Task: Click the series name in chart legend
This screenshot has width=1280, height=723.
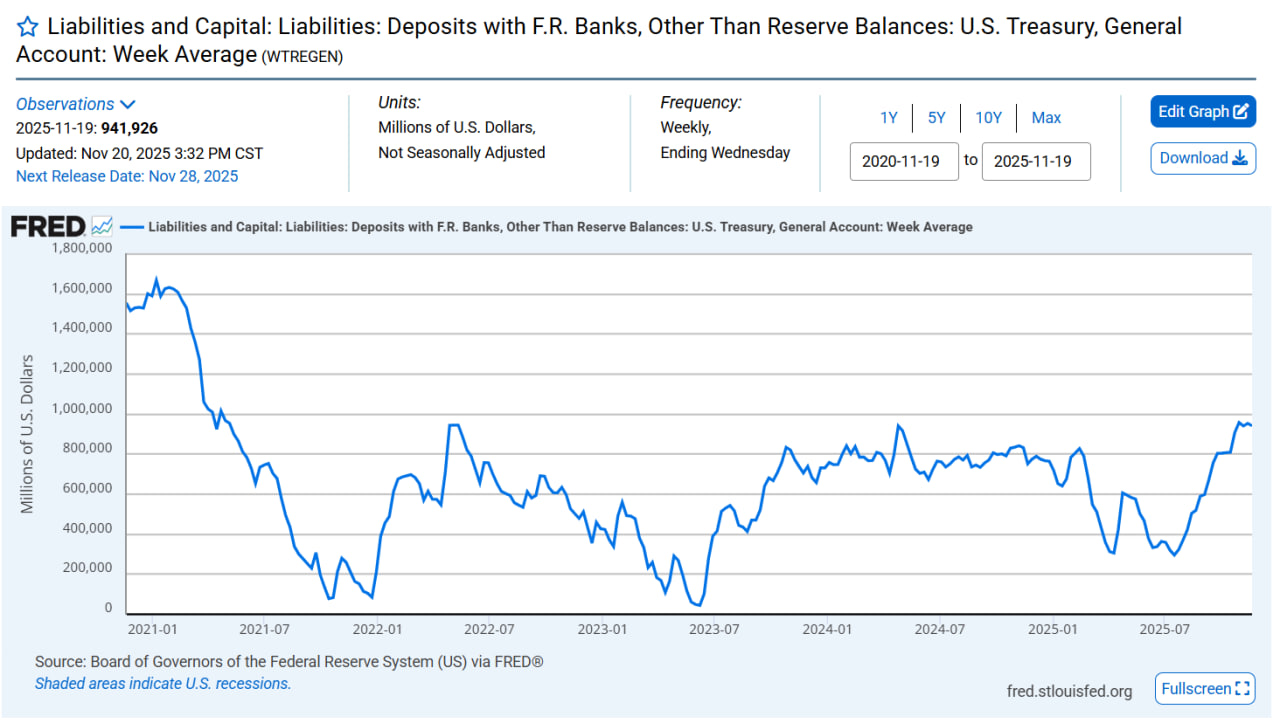Action: 560,227
